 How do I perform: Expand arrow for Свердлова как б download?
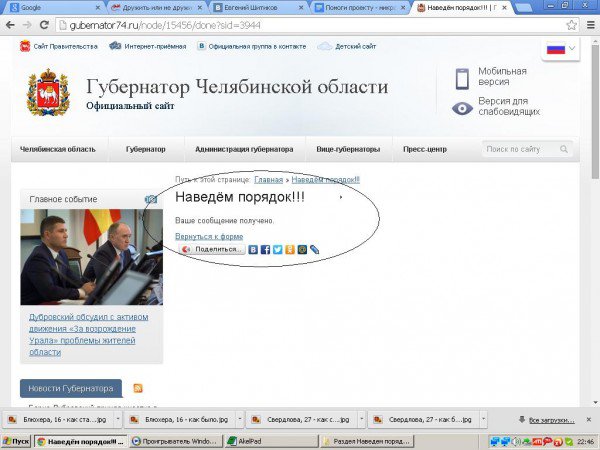pos(483,420)
